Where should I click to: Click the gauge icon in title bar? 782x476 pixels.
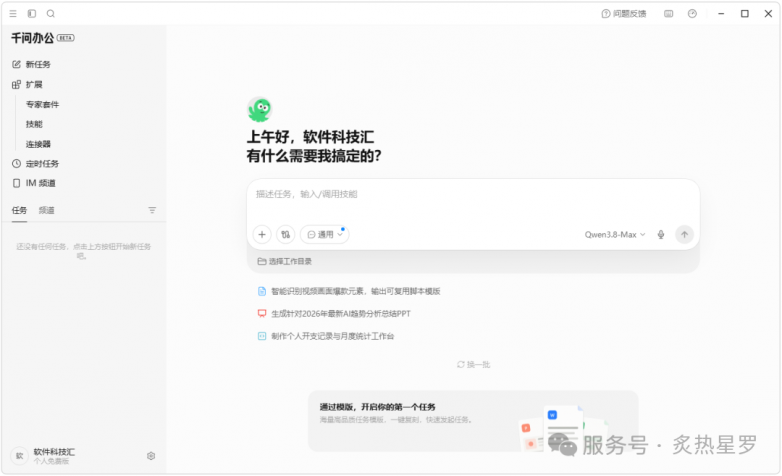pos(692,14)
